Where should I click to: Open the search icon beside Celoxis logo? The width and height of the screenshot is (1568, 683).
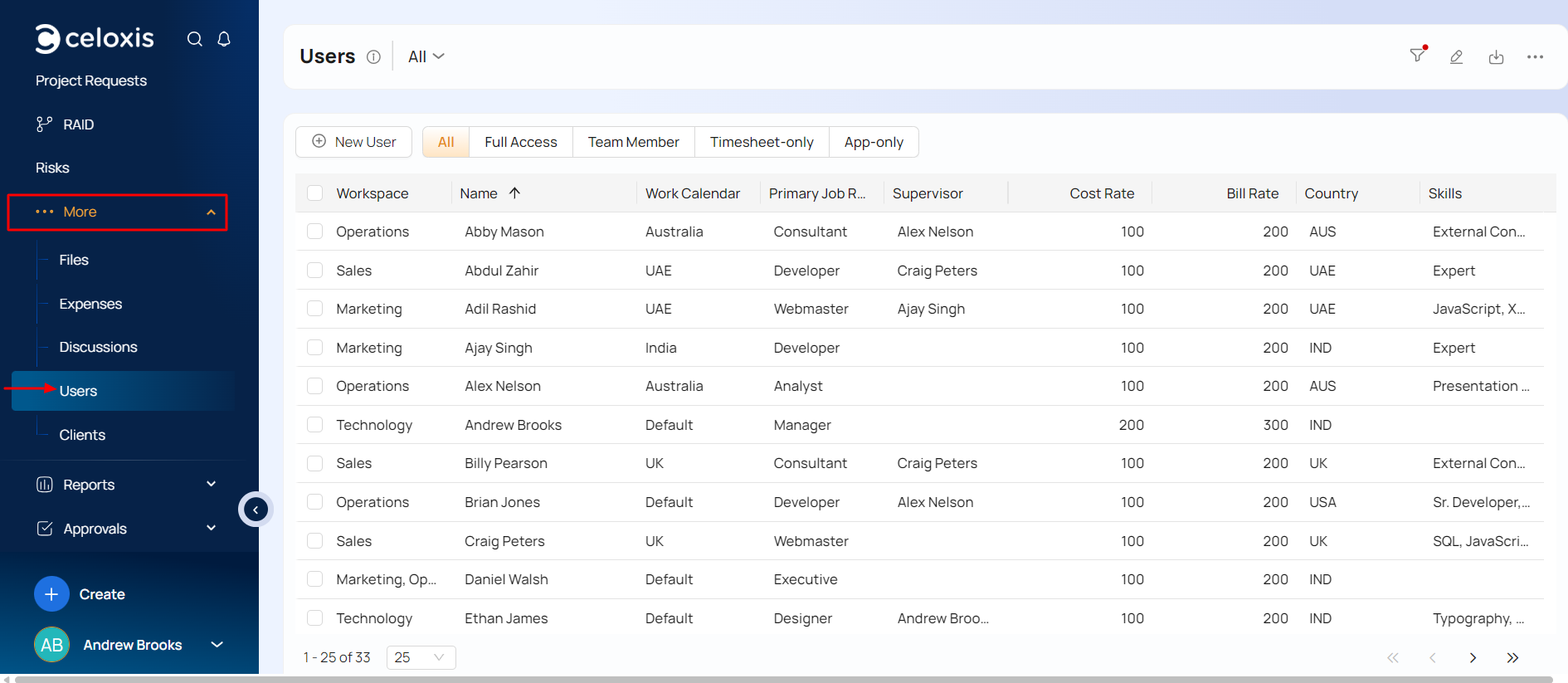[194, 39]
